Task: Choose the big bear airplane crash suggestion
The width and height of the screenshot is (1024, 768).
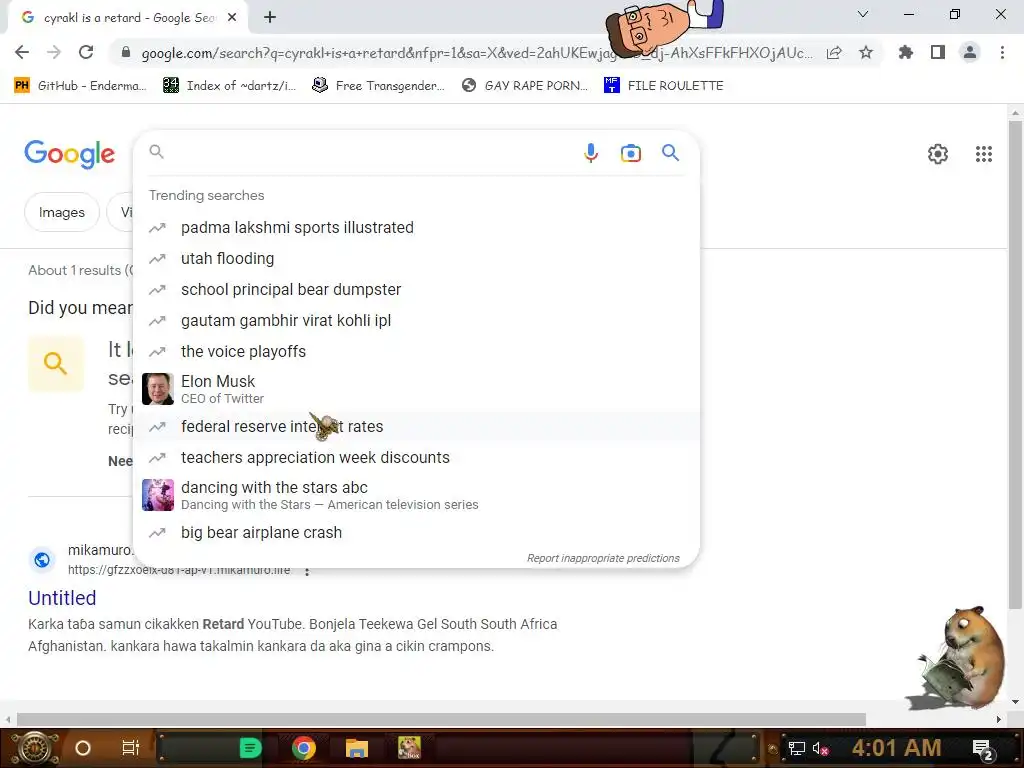Action: (x=416, y=532)
